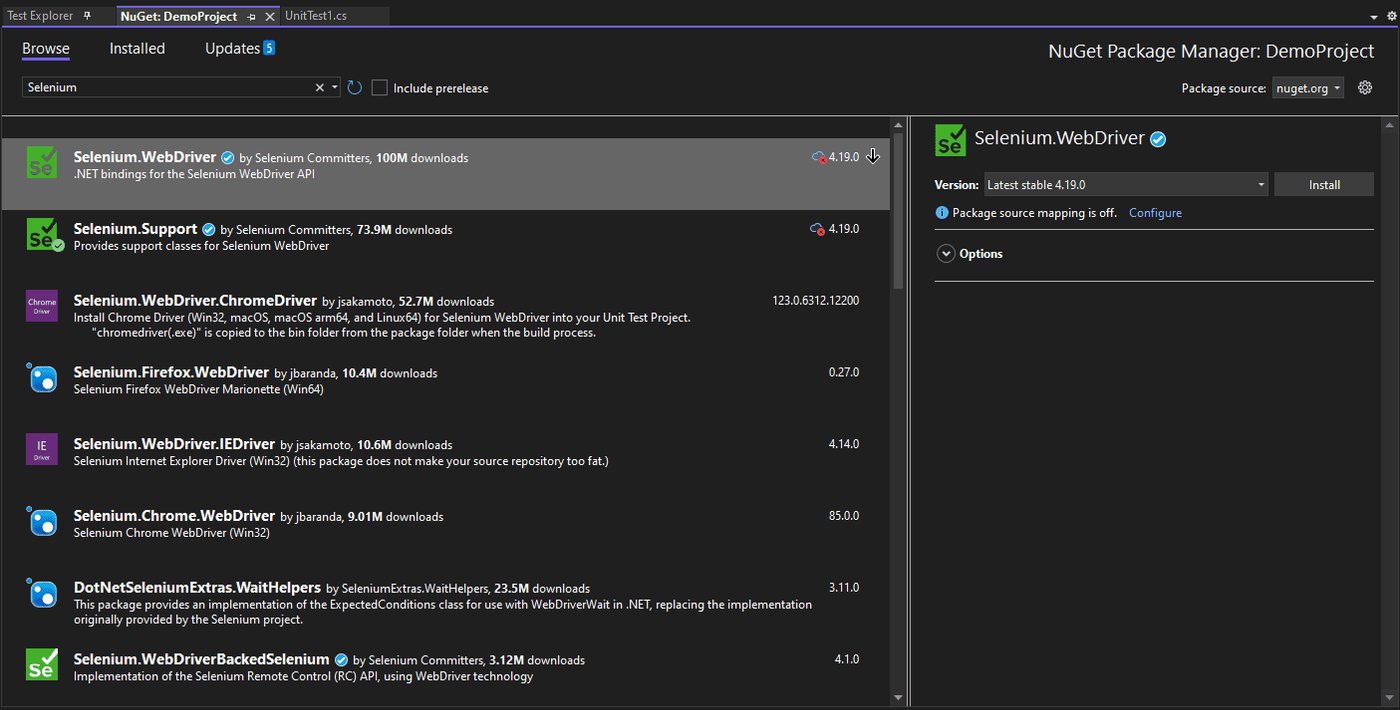The height and width of the screenshot is (710, 1400).
Task: Click the Se logo in details pane
Action: [951, 140]
